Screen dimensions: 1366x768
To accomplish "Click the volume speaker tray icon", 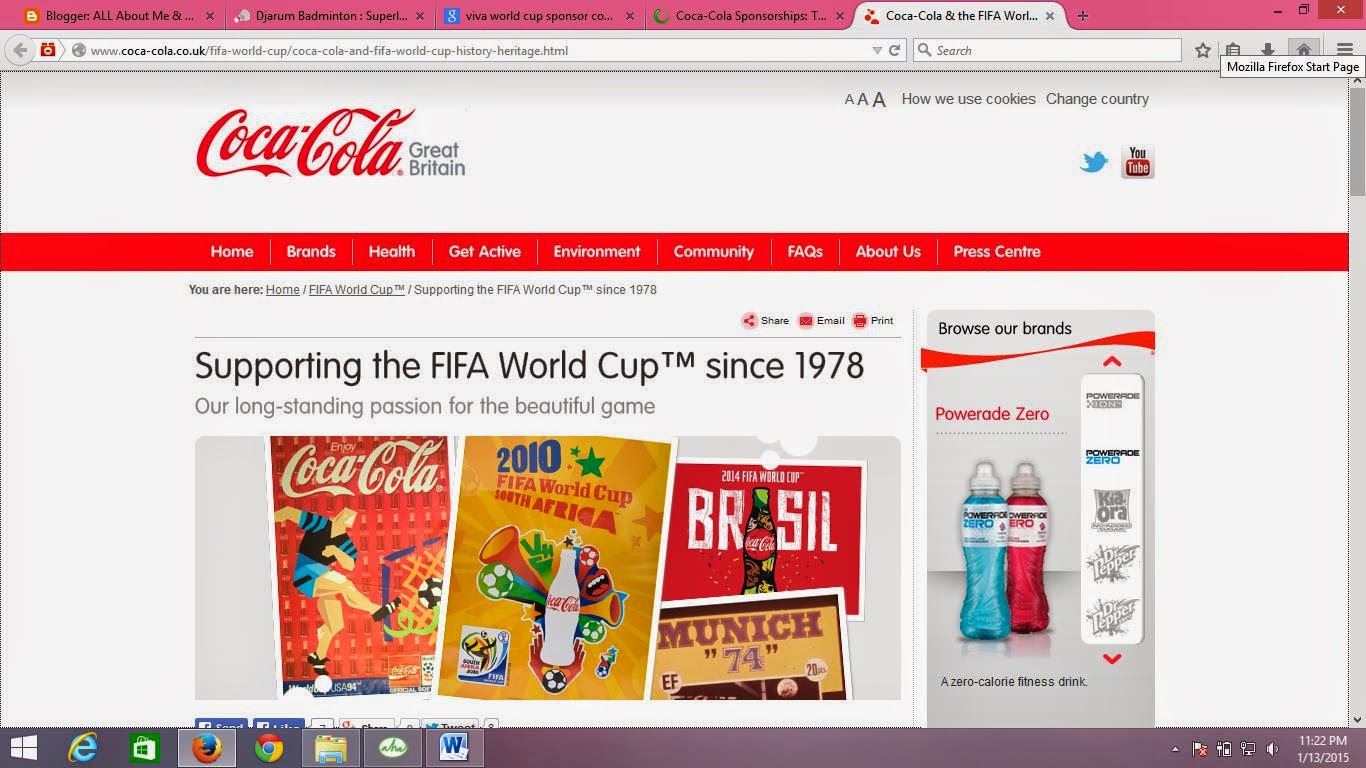I will point(1272,749).
